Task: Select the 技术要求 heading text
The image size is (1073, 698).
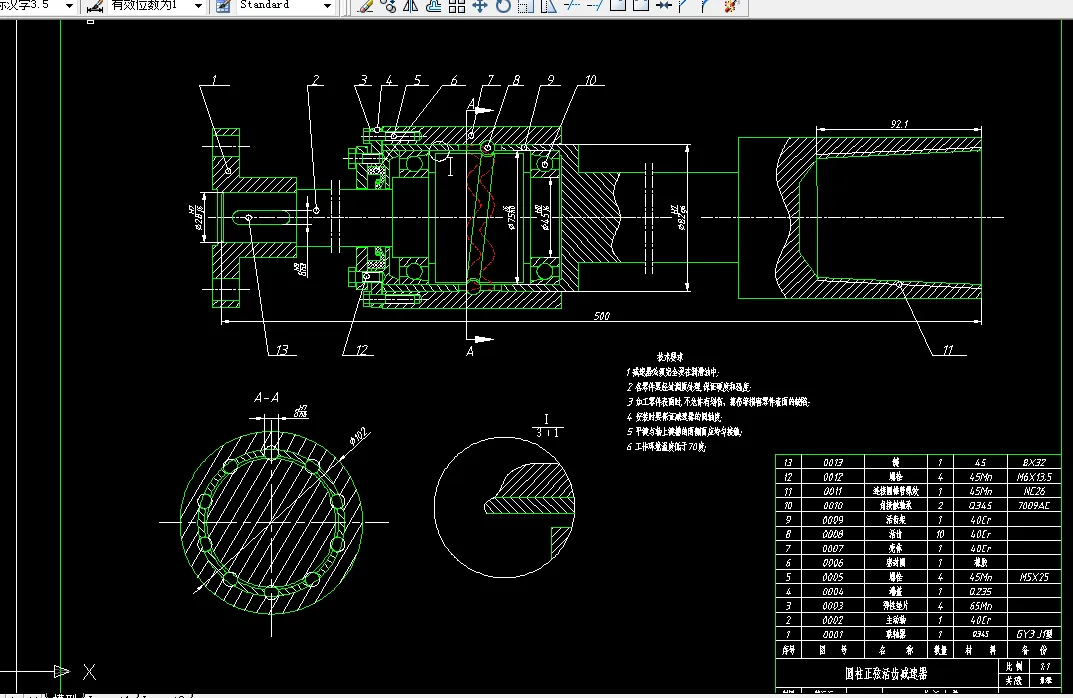Action: (x=670, y=357)
